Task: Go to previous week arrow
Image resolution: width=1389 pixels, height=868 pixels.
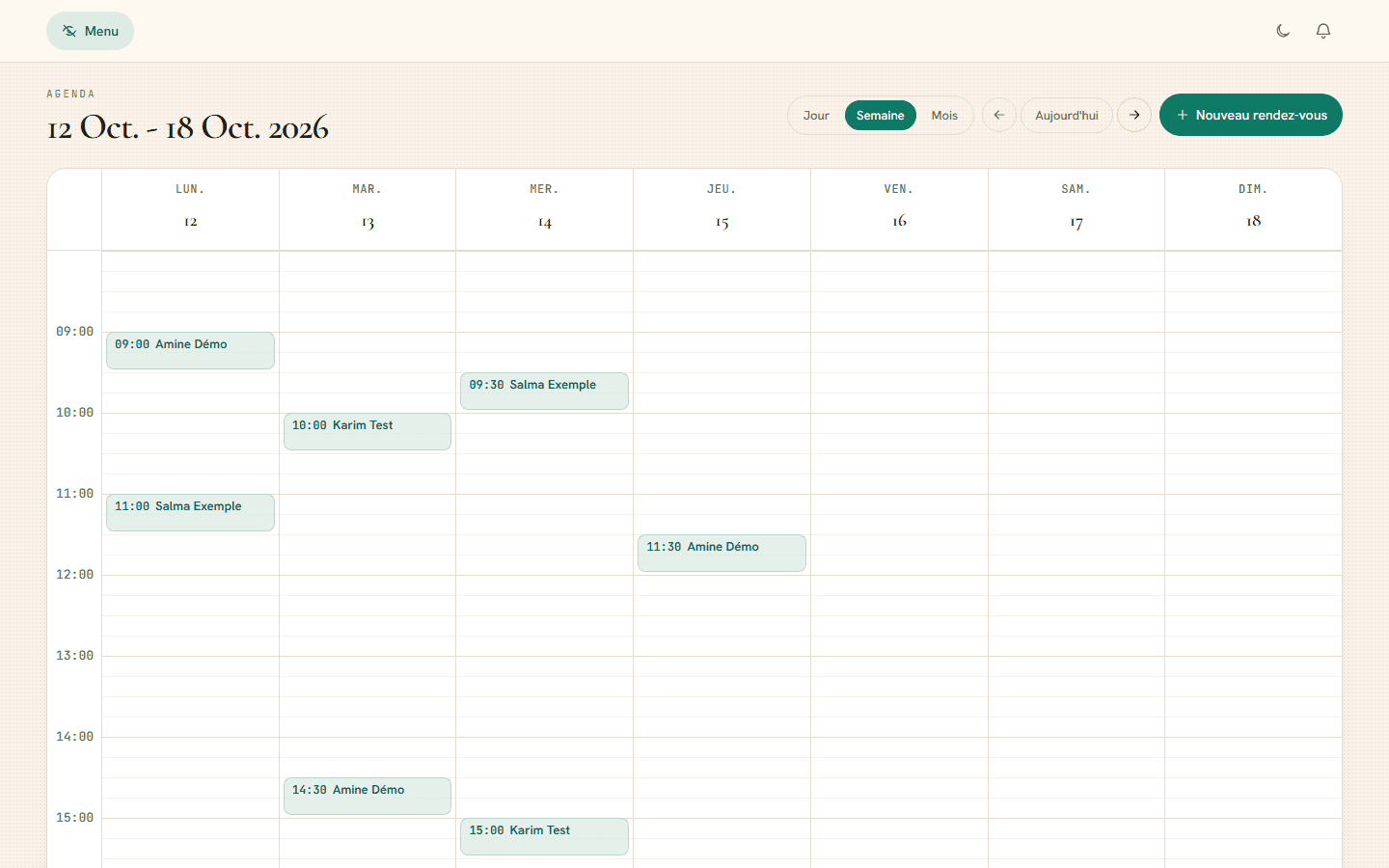Action: [999, 115]
